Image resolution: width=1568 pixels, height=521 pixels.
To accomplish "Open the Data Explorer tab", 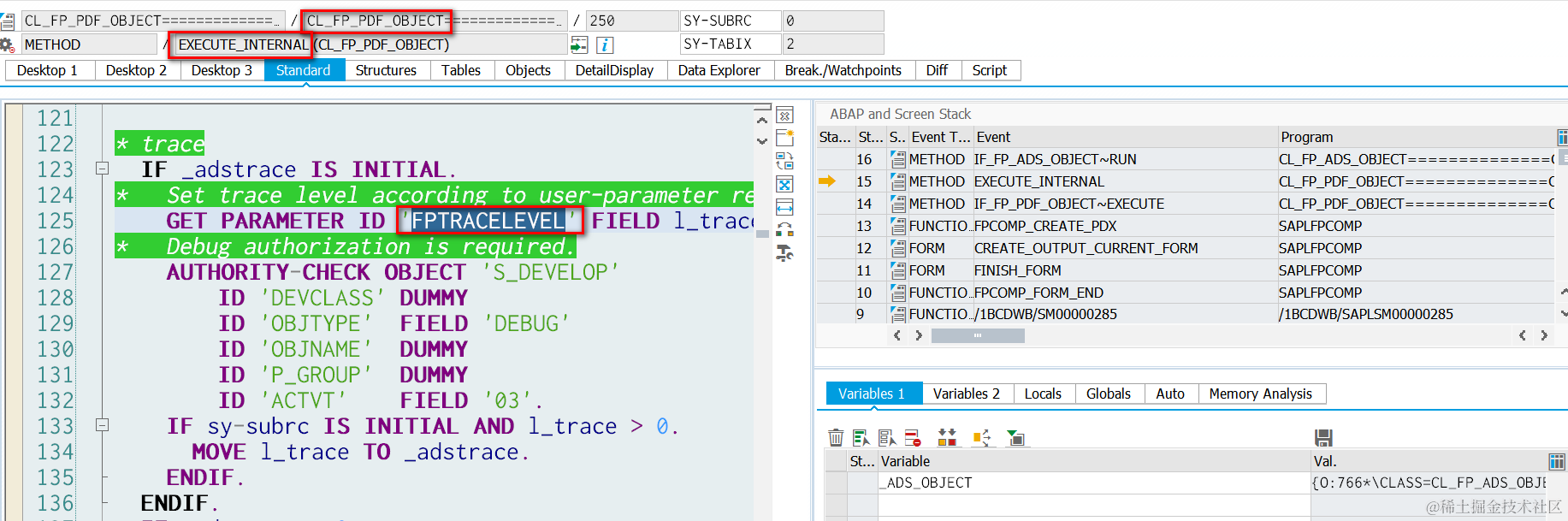I will click(x=719, y=70).
